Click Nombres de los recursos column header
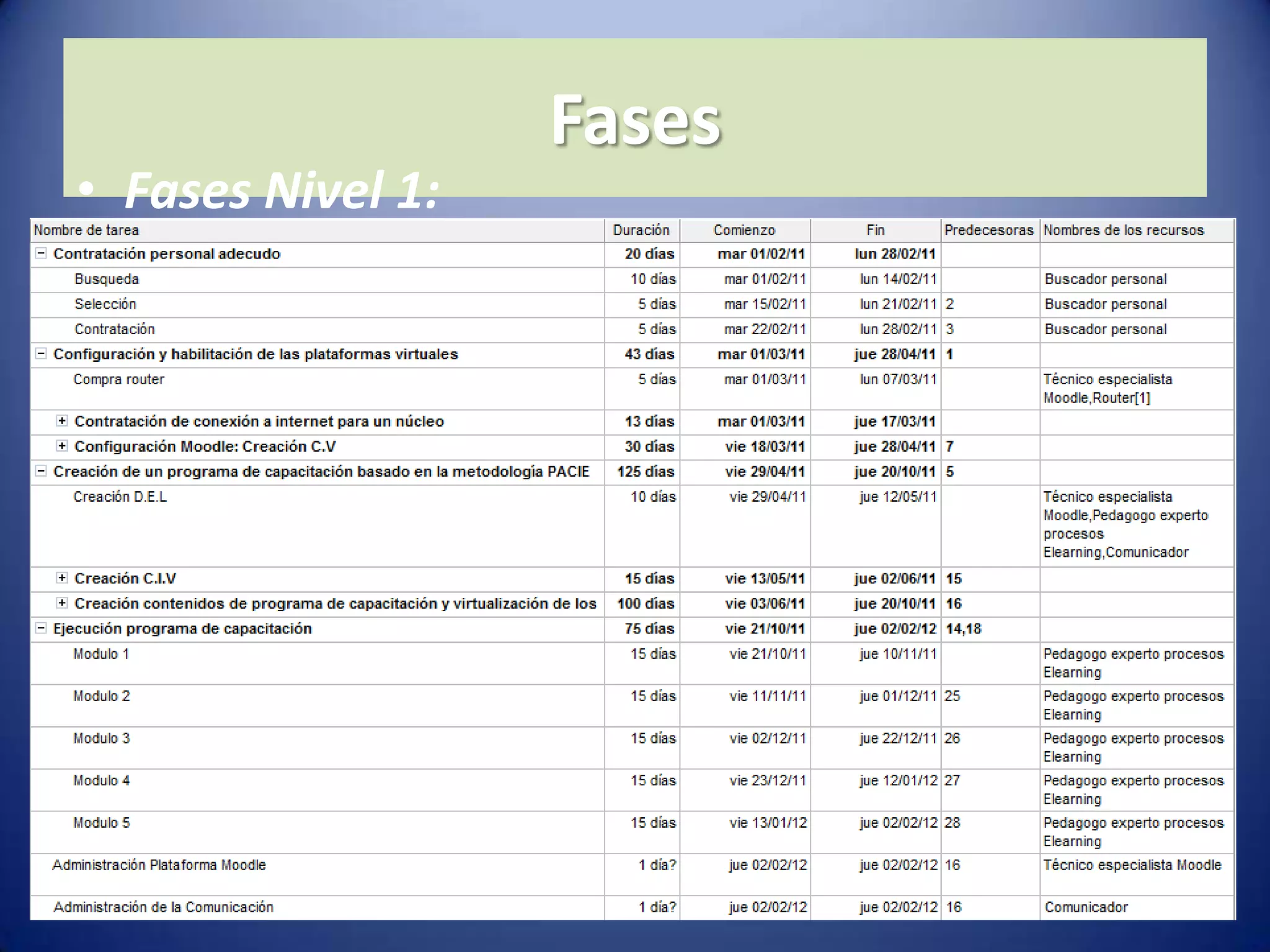Screen dimensions: 1270x952 tap(1137, 230)
